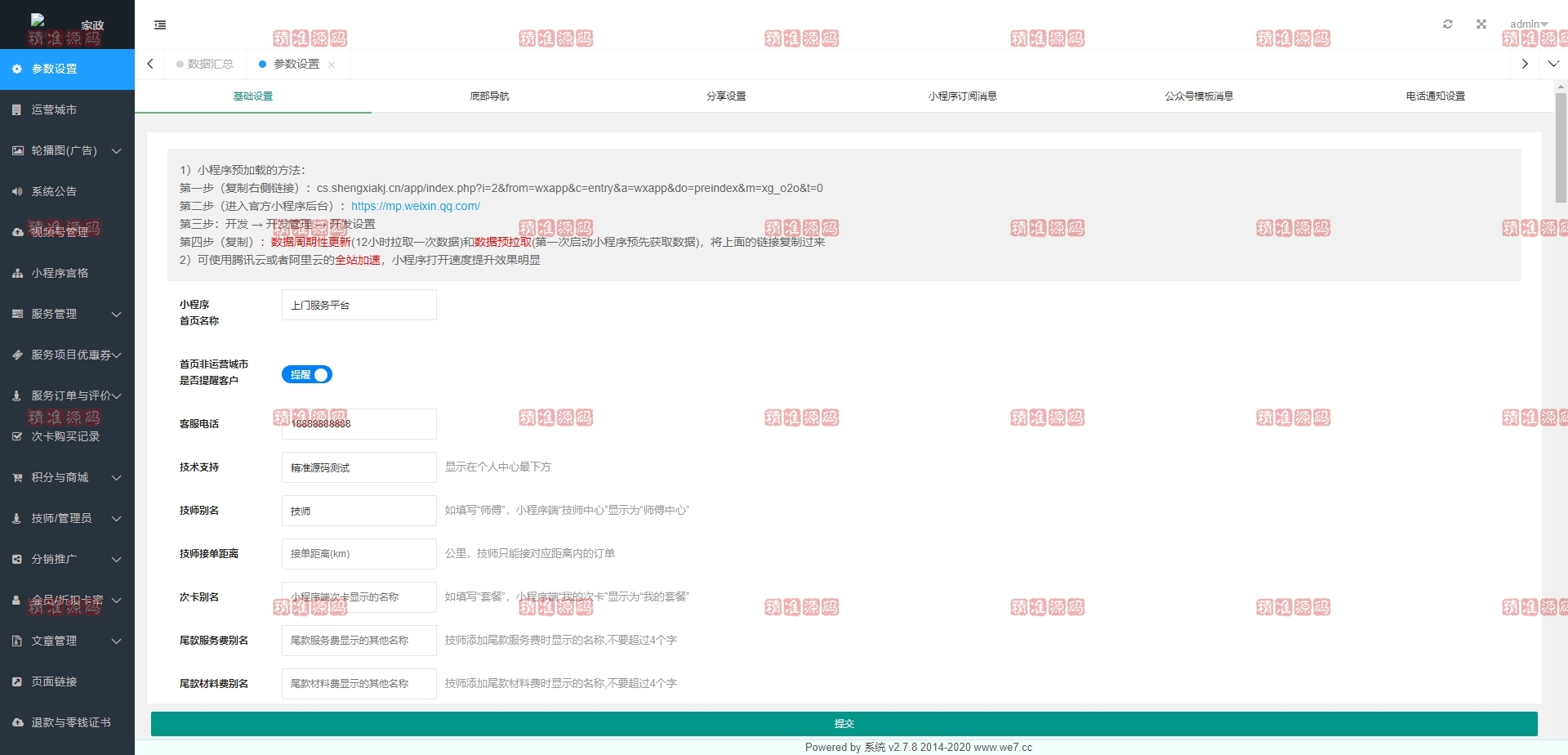The height and width of the screenshot is (755, 1568).
Task: Open the 分享设置 tab
Action: click(726, 96)
